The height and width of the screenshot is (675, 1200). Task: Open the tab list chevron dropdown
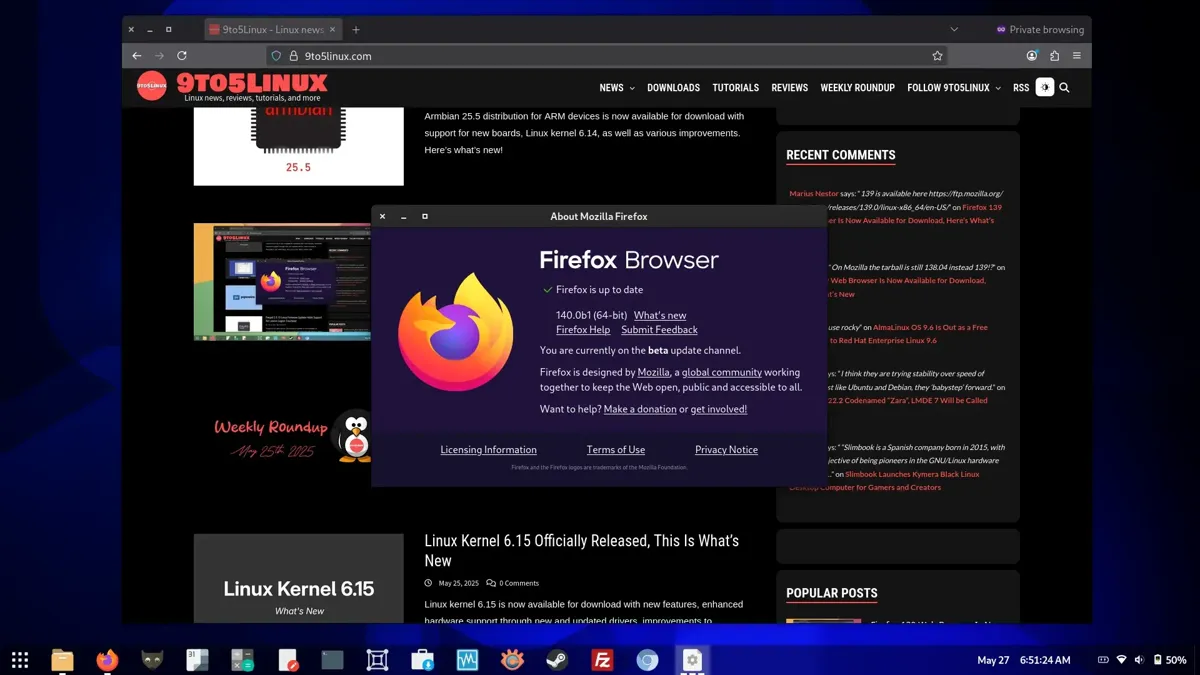tap(953, 28)
